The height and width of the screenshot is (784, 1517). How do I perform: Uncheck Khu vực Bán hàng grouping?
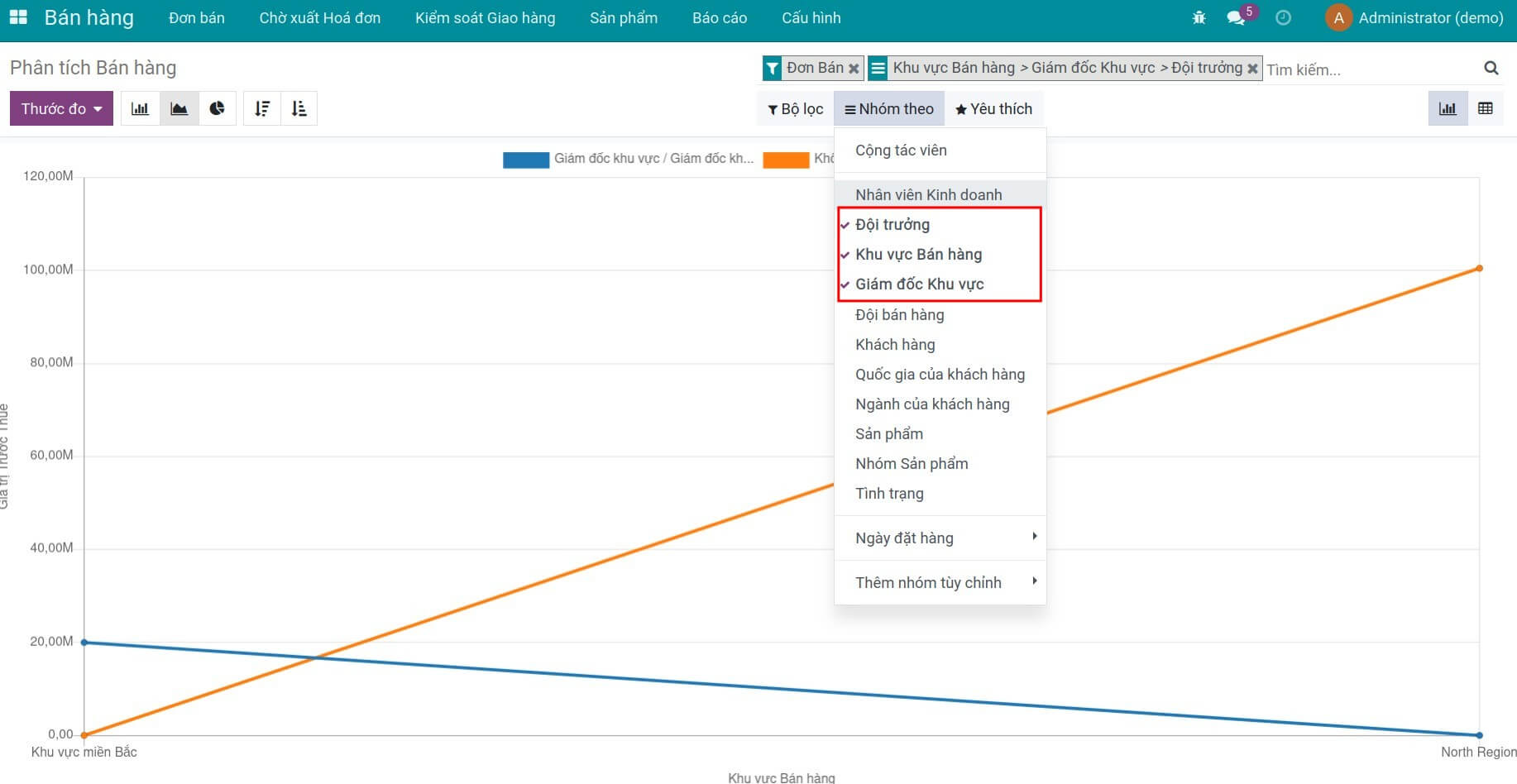pyautogui.click(x=918, y=255)
